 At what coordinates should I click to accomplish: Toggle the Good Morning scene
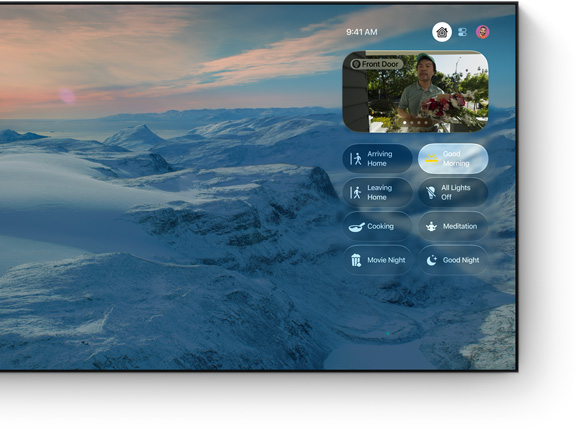(453, 159)
